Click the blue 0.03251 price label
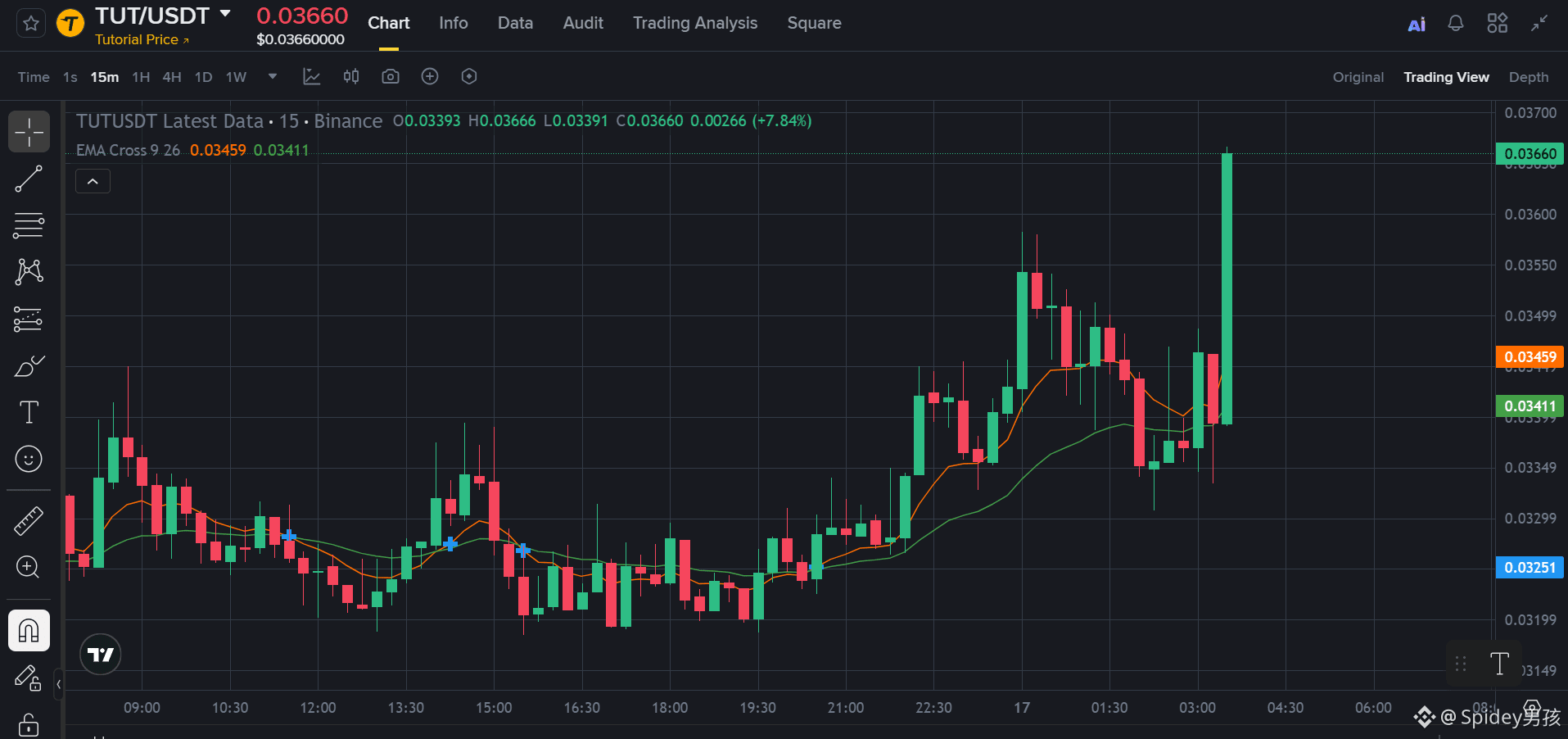Viewport: 1568px width, 739px height. coord(1530,568)
